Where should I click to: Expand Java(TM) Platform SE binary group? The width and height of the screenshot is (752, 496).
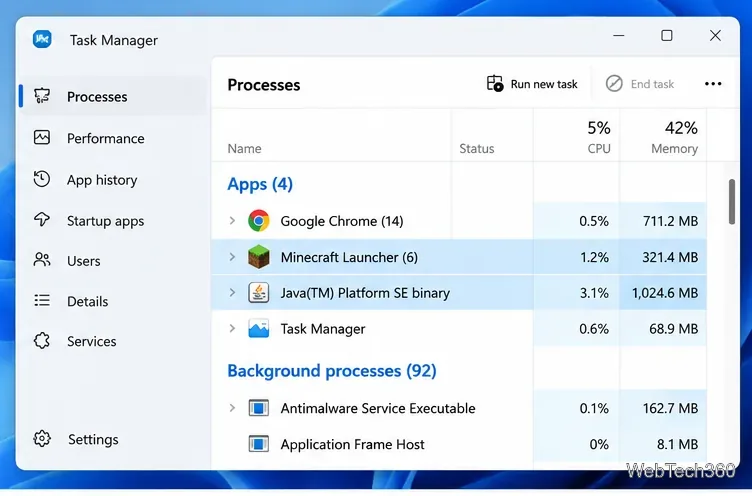click(x=232, y=293)
